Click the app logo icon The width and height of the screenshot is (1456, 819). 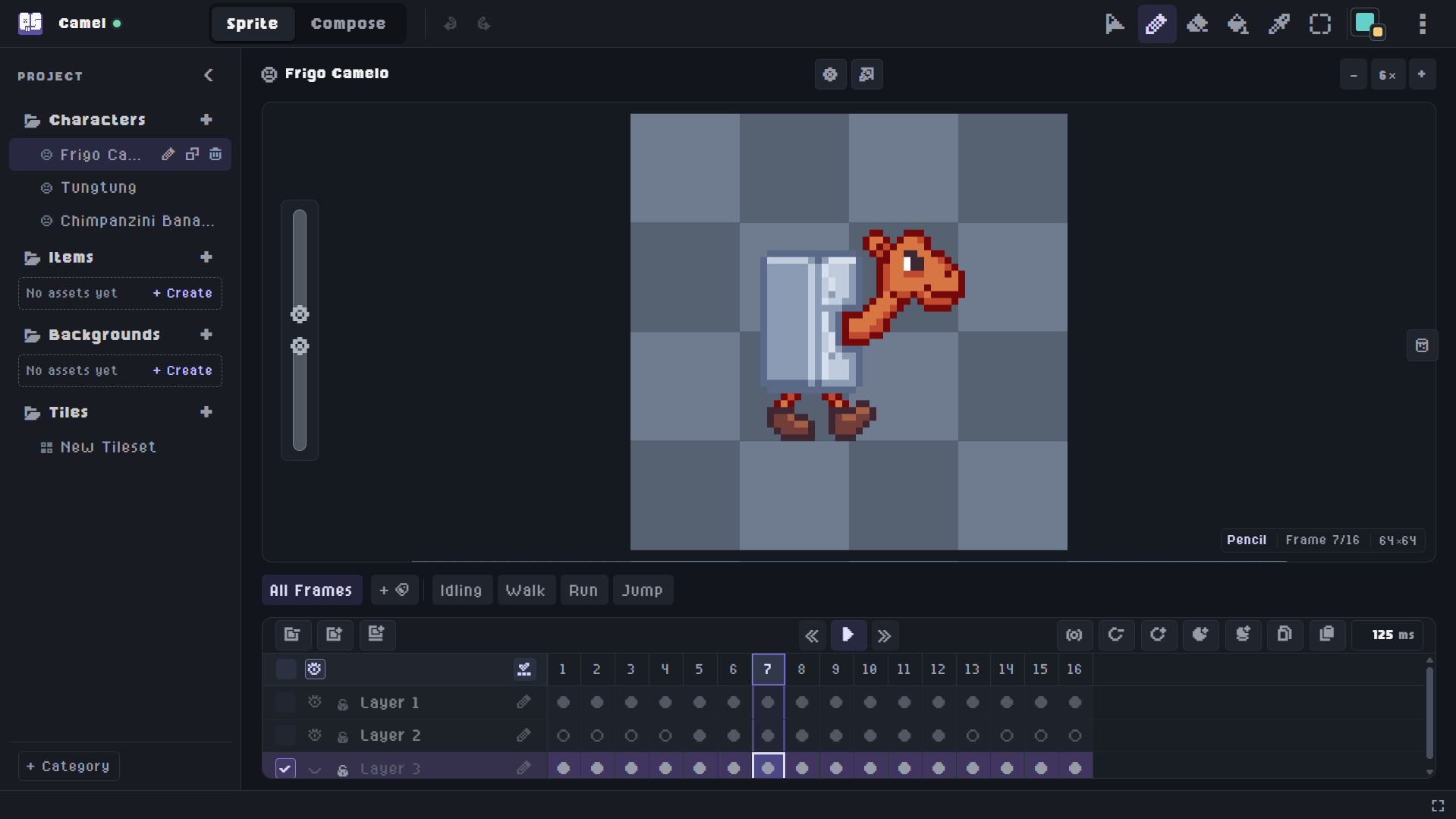pos(30,24)
